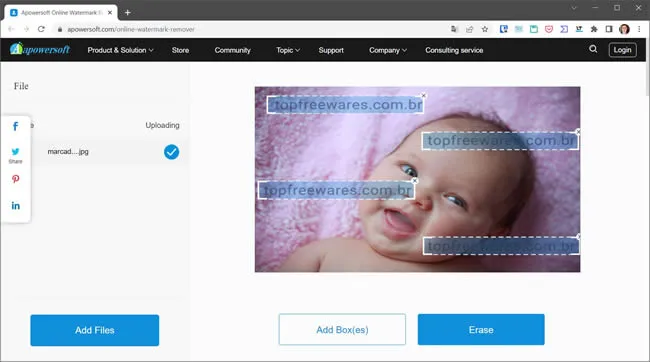Open the tab search chevron
The image size is (650, 362).
[x=574, y=8]
